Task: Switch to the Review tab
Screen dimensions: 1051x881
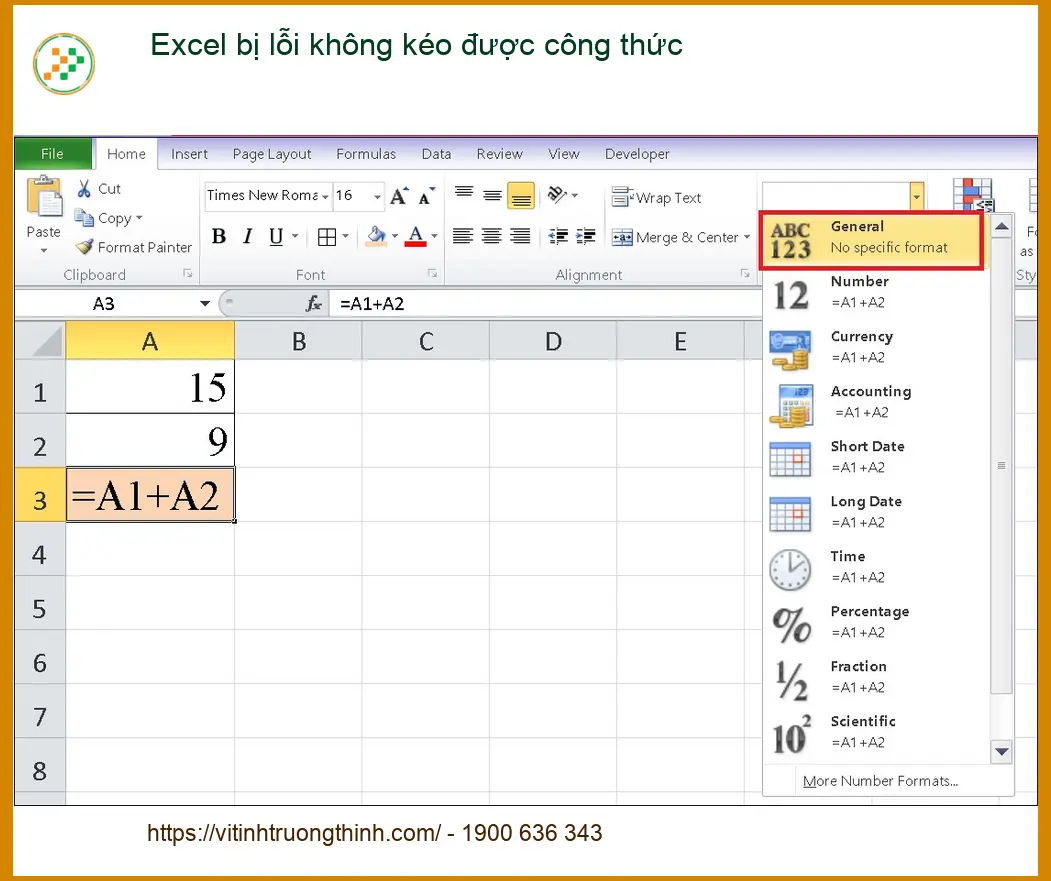Action: point(499,154)
